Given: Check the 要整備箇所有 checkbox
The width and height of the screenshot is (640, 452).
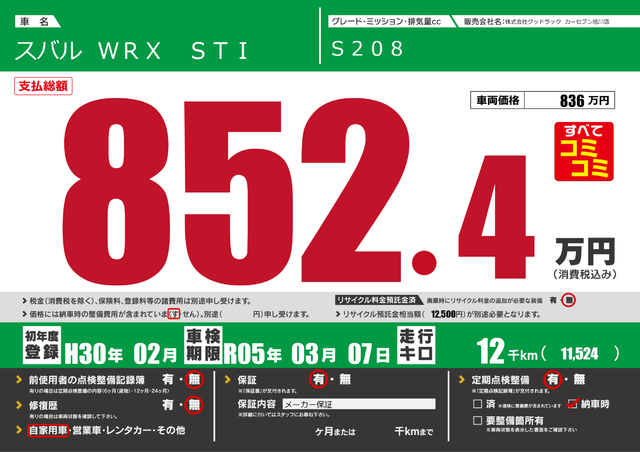Looking at the screenshot, I should [x=477, y=421].
